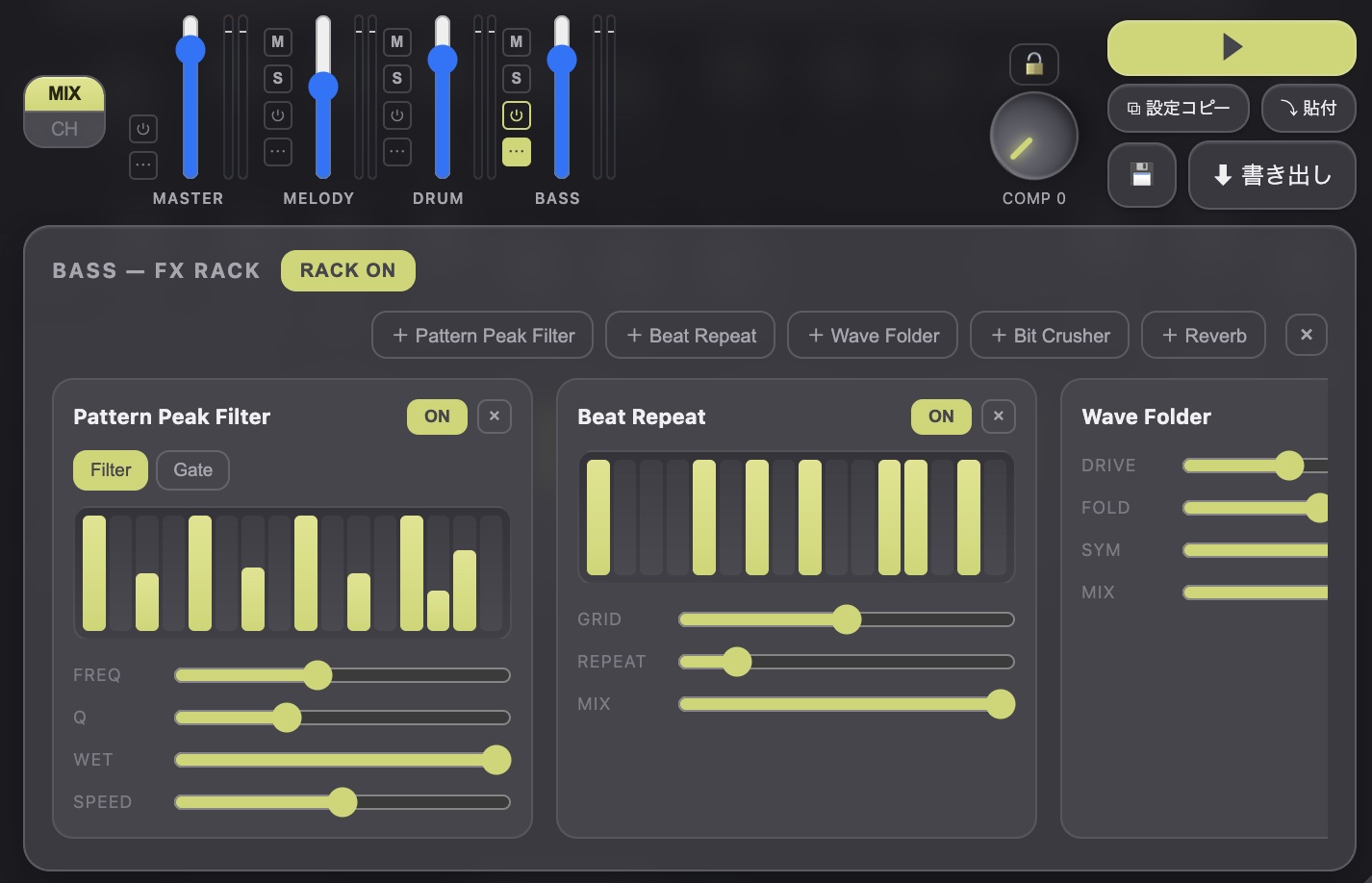
Task: Mute the DRUM channel
Action: 397,42
